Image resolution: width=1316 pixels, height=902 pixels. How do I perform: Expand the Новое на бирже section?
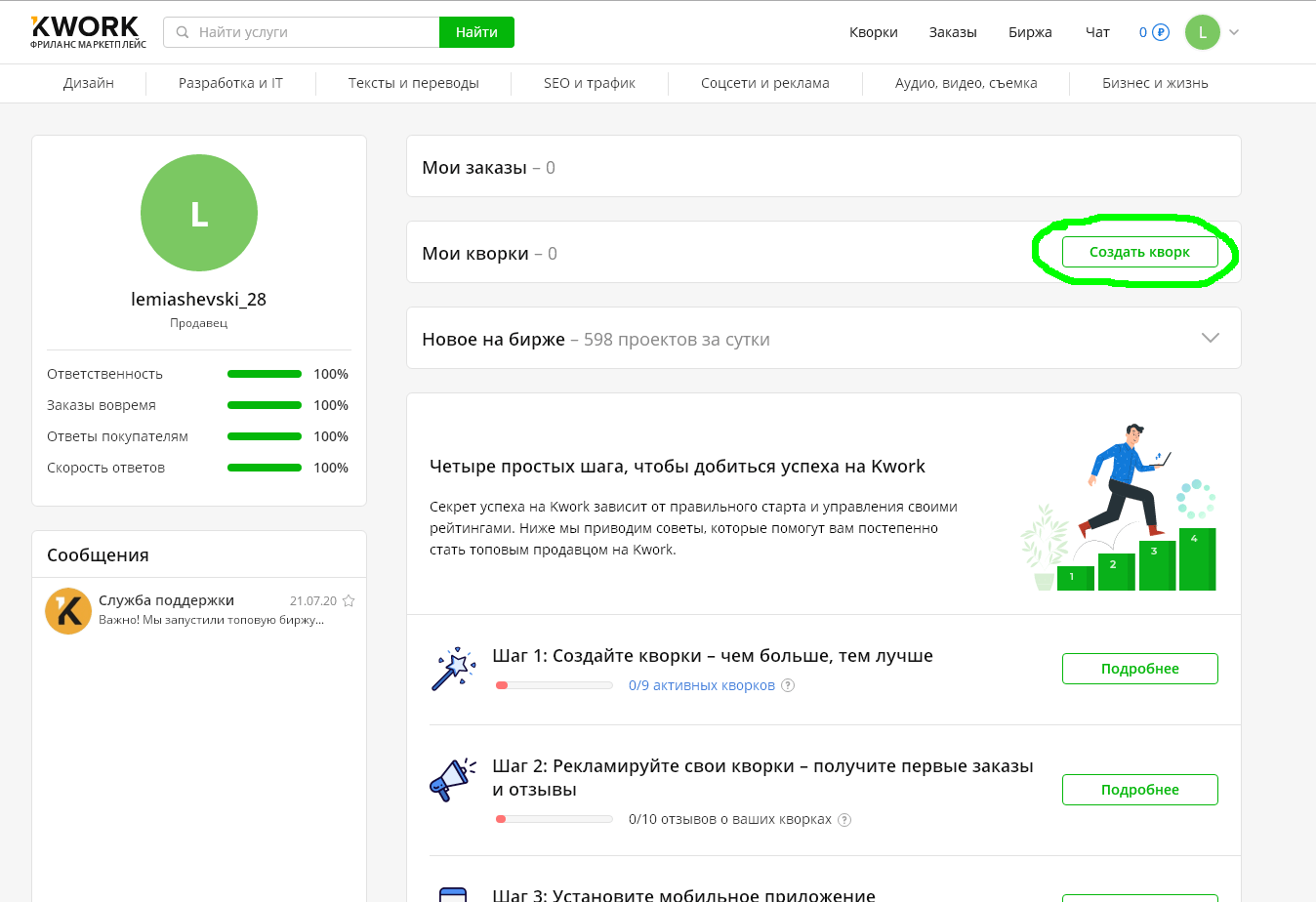click(x=1211, y=338)
